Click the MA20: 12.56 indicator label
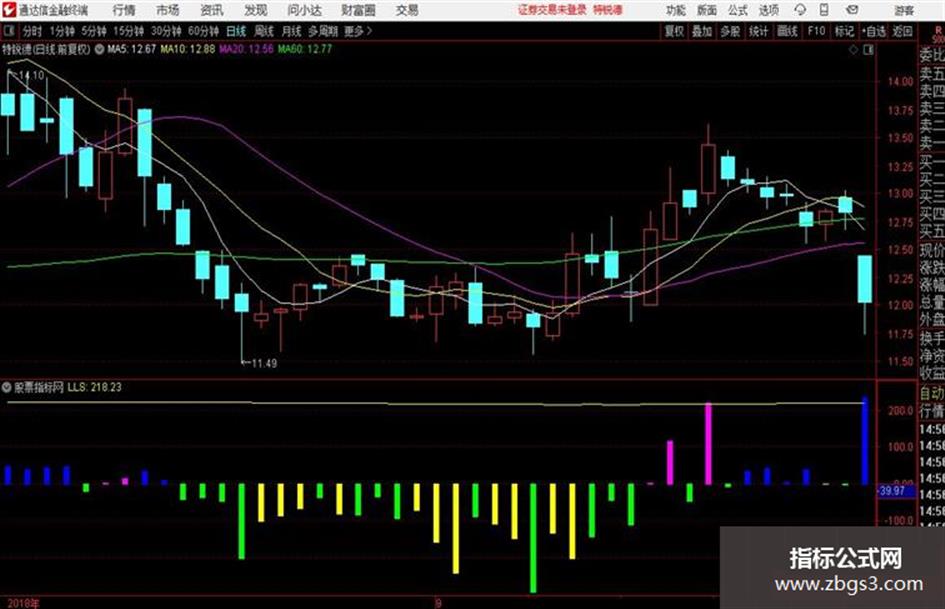This screenshot has width=945, height=609. tap(246, 49)
